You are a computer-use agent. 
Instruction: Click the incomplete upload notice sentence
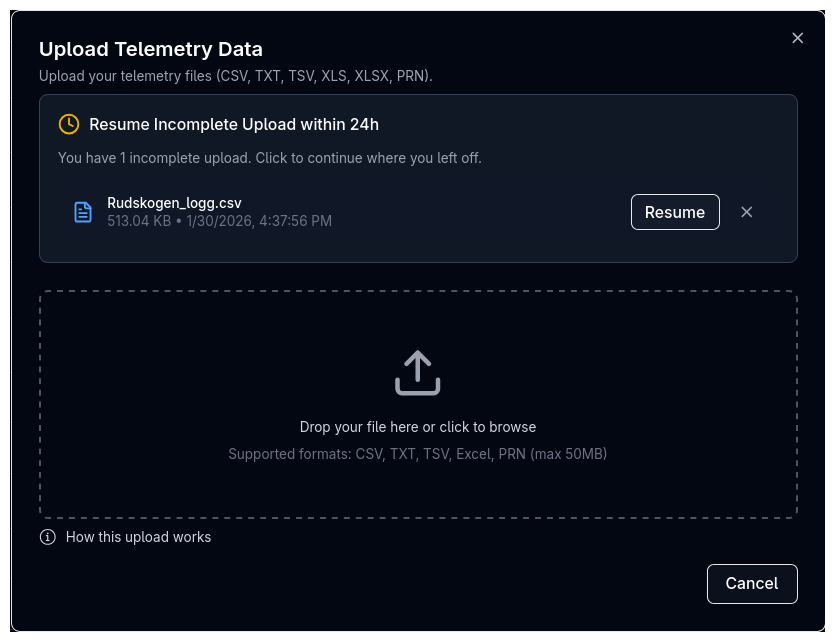(270, 158)
